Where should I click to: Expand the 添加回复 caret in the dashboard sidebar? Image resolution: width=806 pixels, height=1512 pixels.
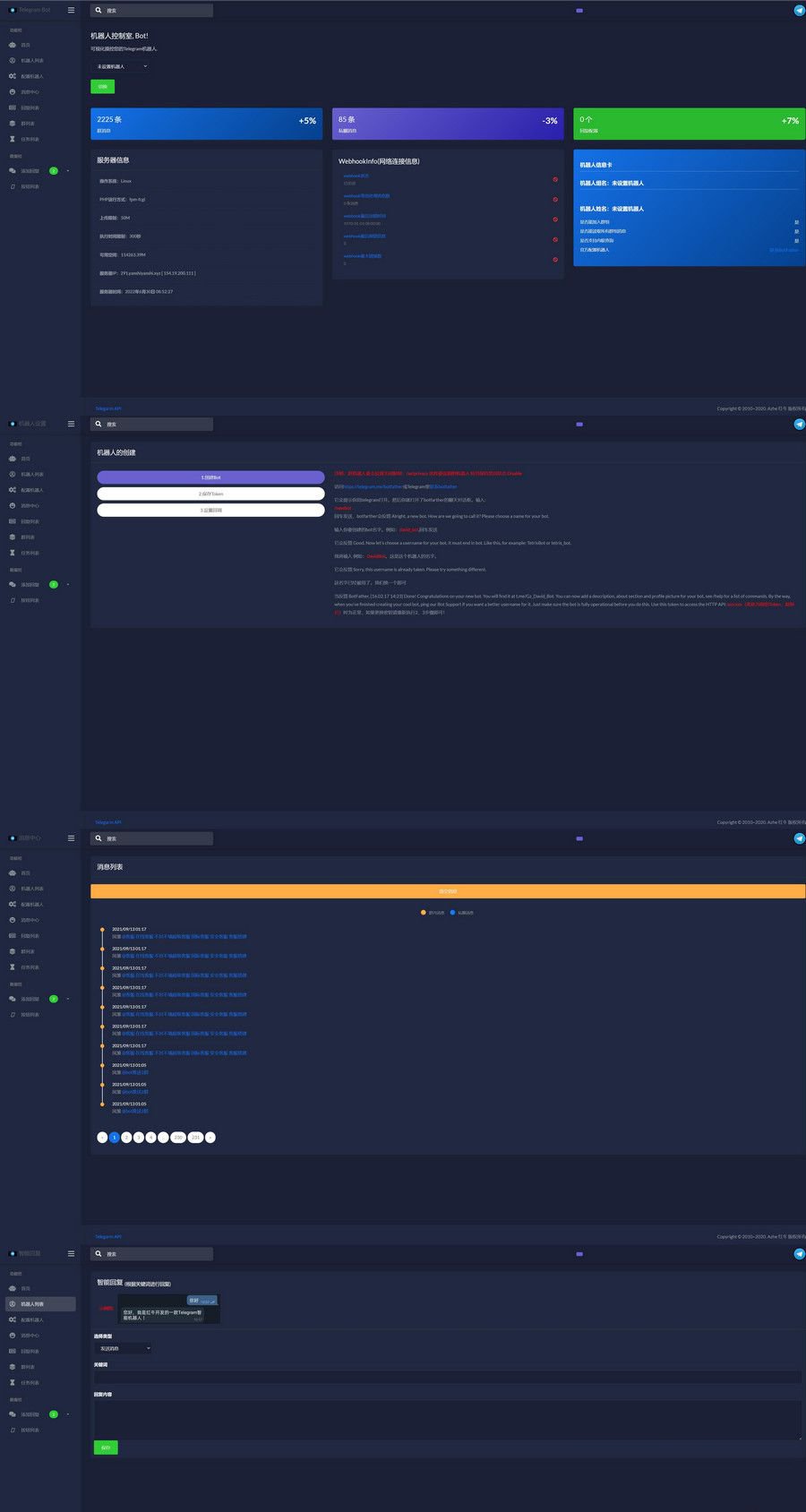[x=68, y=171]
